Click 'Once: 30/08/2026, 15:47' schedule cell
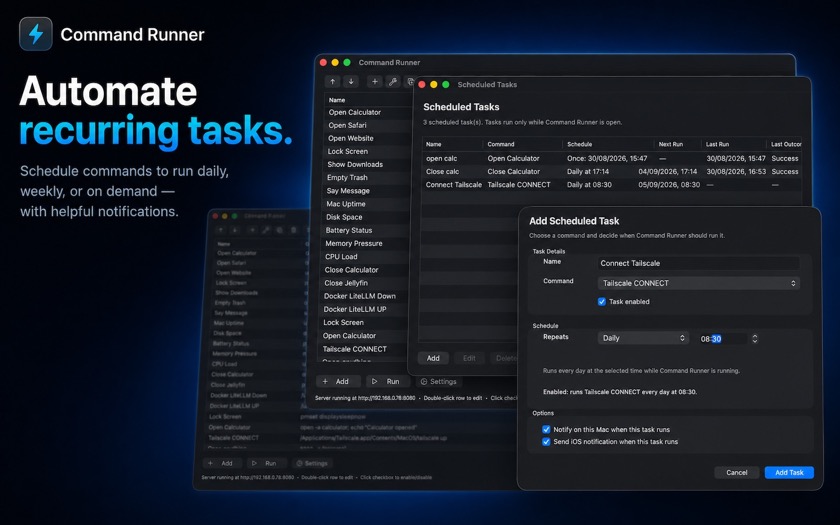This screenshot has width=840, height=525. tap(607, 159)
